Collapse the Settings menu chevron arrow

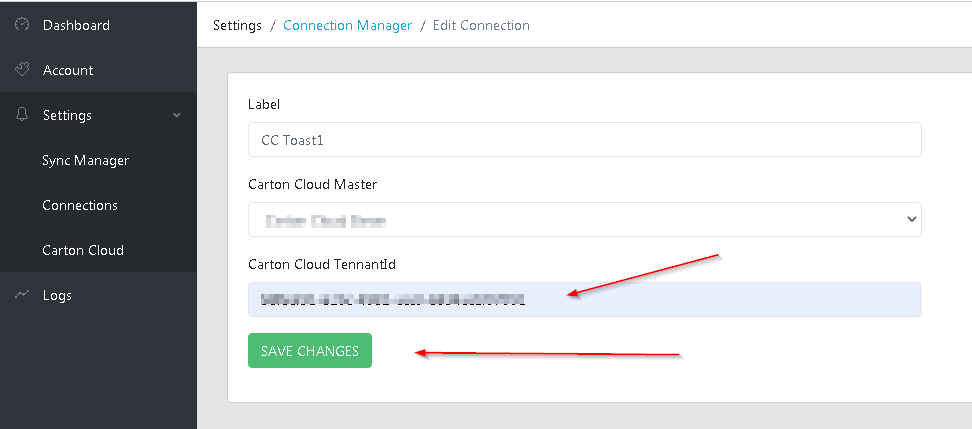click(177, 115)
